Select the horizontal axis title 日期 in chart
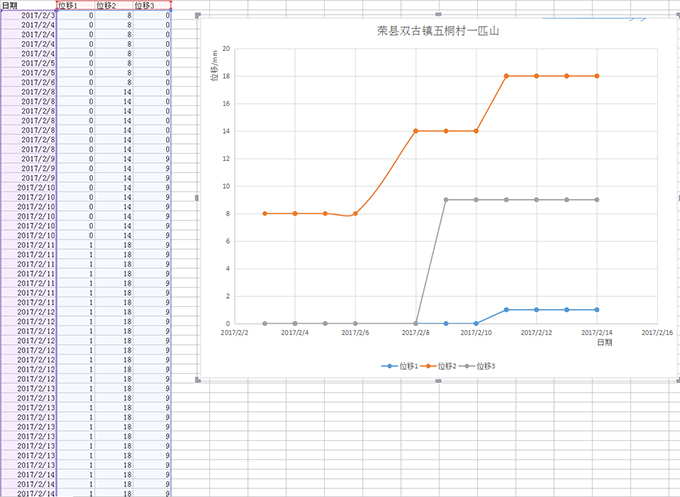 pyautogui.click(x=604, y=342)
